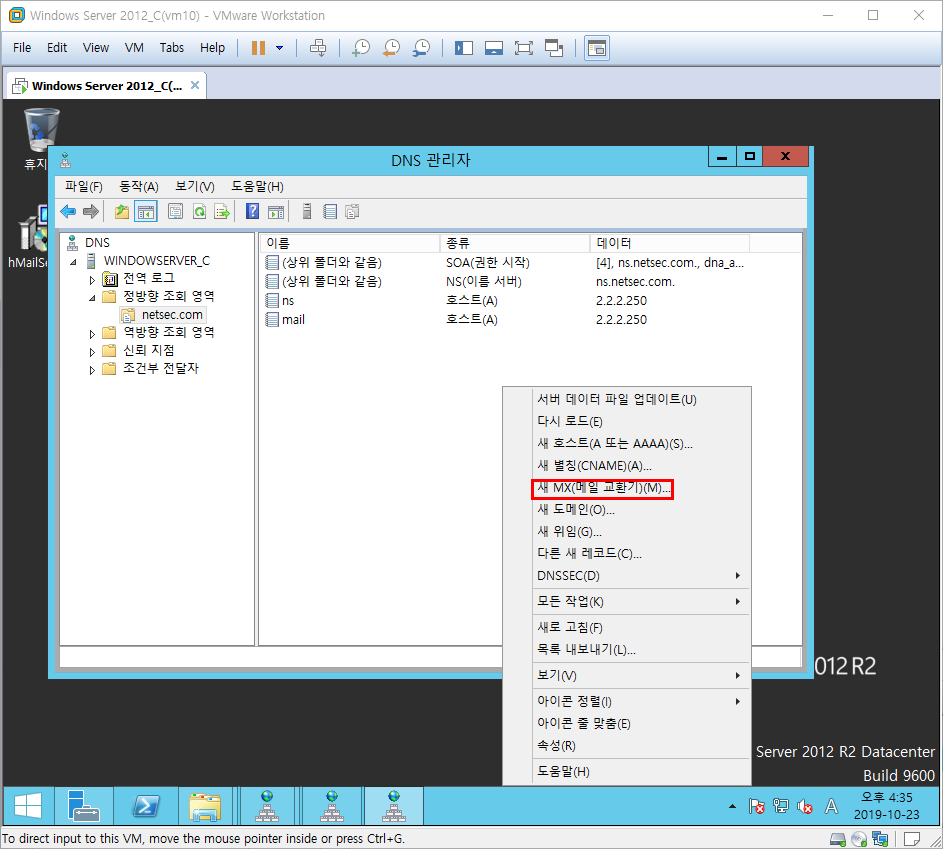Select the hMailServer desktop shortcut
This screenshot has width=943, height=849.
tap(28, 238)
